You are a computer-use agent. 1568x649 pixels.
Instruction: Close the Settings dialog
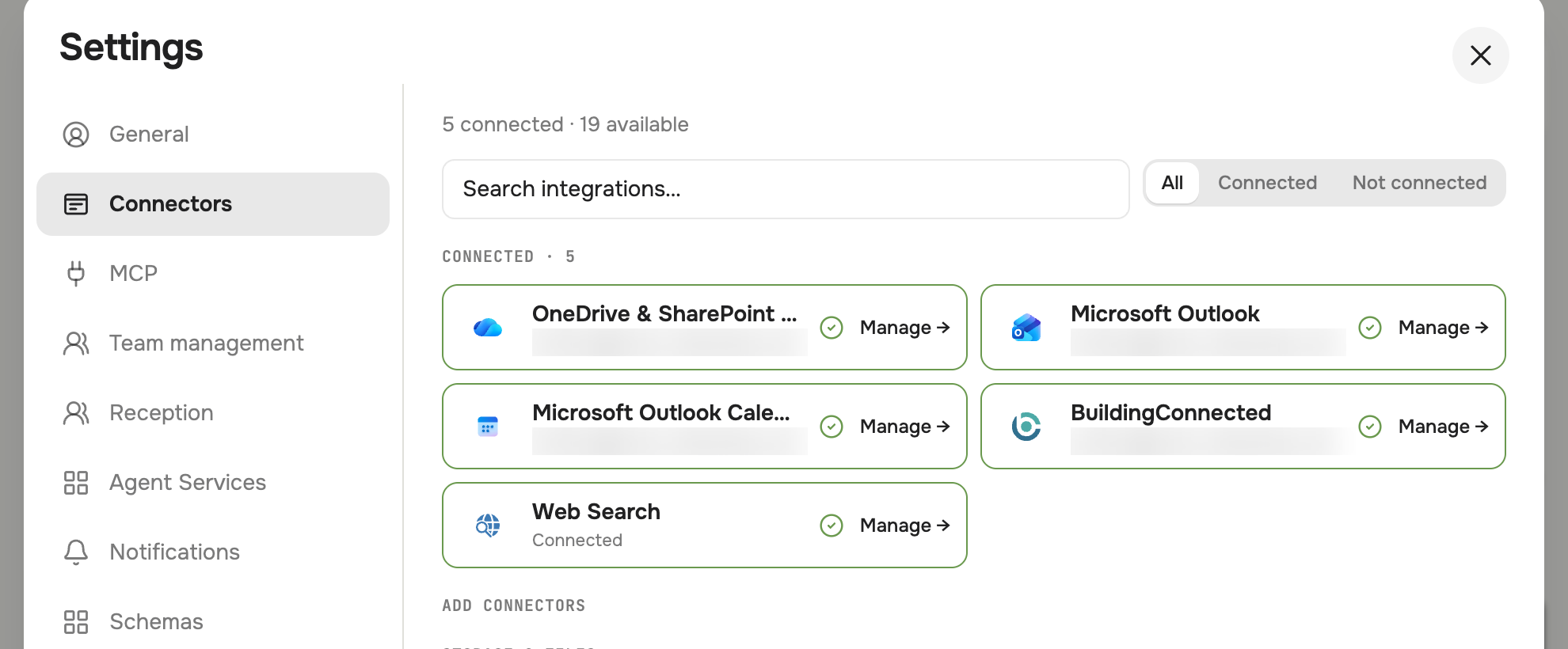[1481, 55]
